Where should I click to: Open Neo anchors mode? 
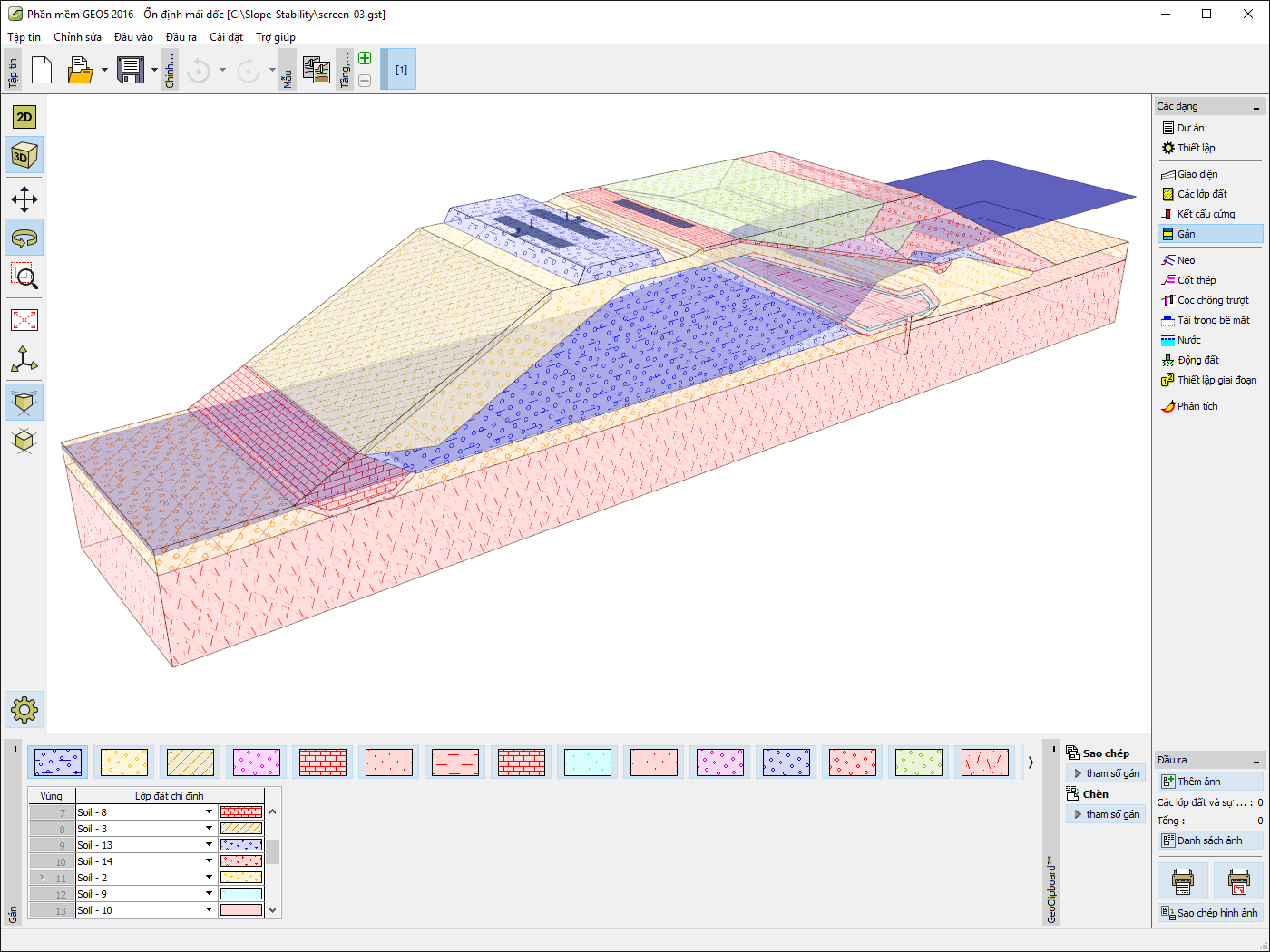1210,260
